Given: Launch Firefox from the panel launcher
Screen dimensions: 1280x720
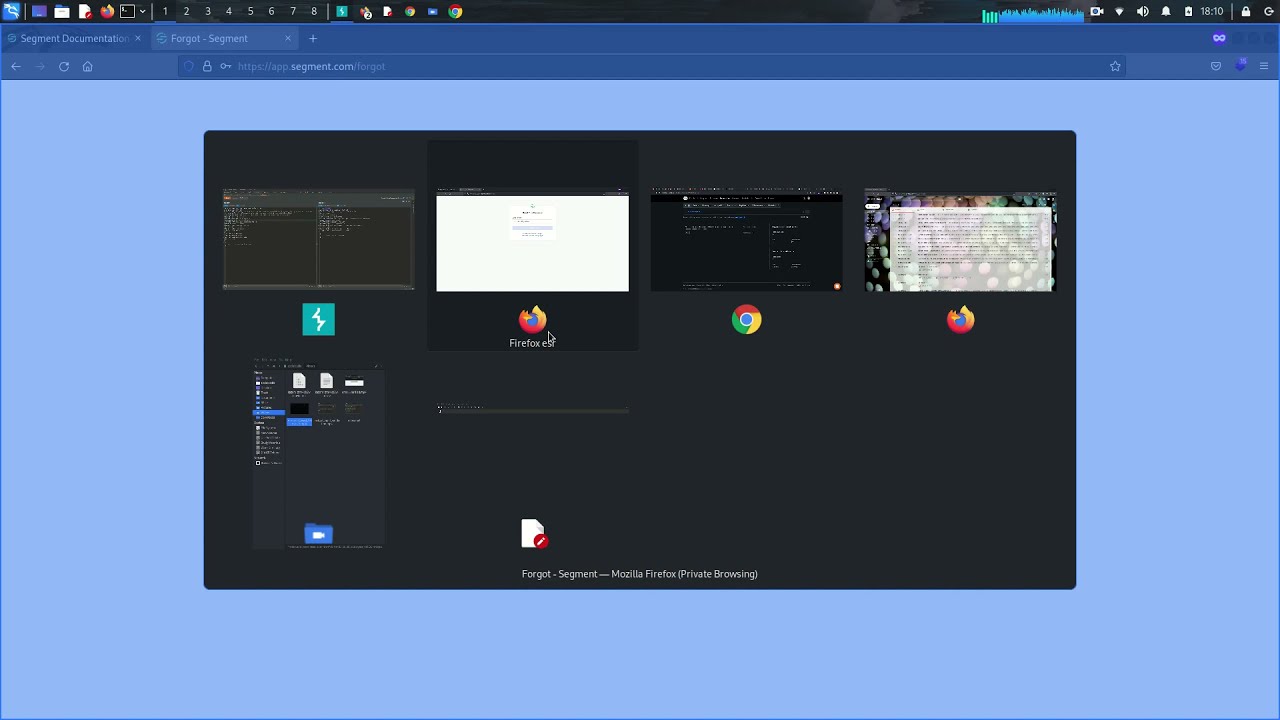Looking at the screenshot, I should 107,12.
